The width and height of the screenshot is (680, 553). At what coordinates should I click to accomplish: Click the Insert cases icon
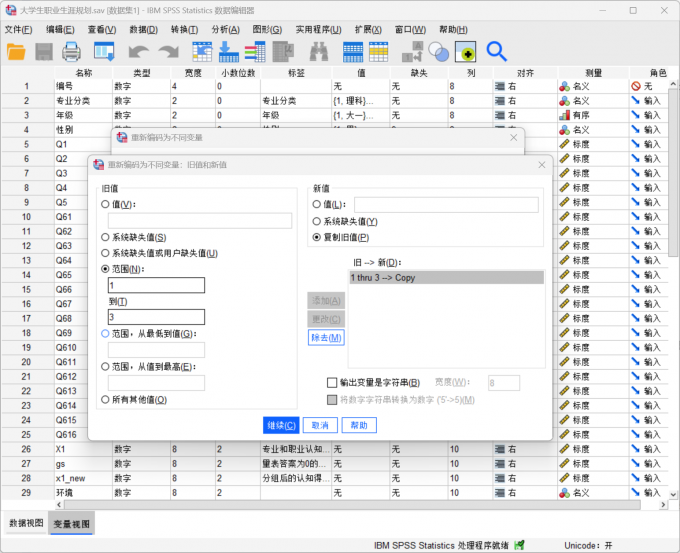353,52
